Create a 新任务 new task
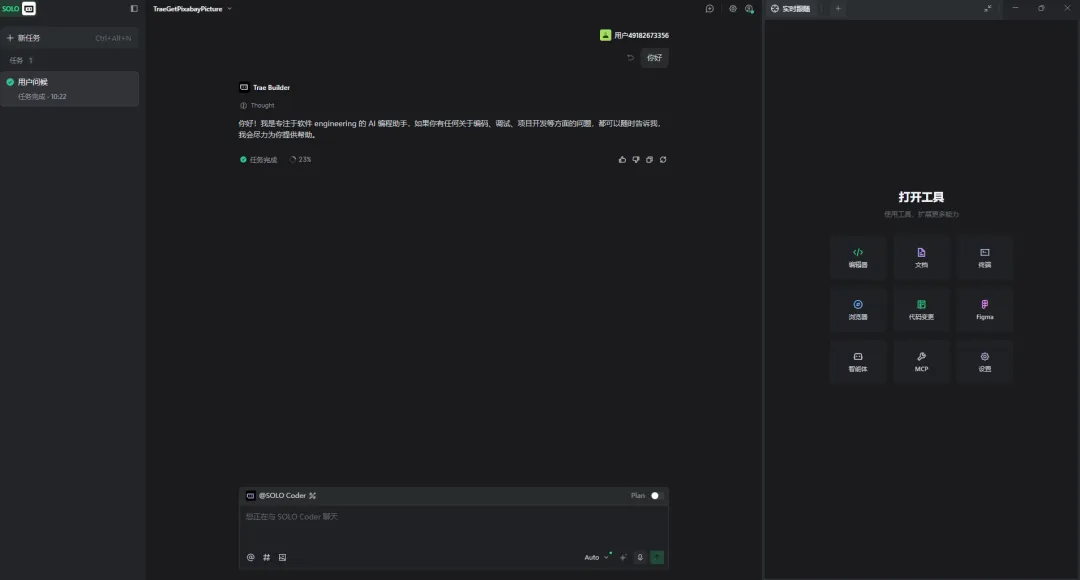This screenshot has height=580, width=1080. point(69,38)
